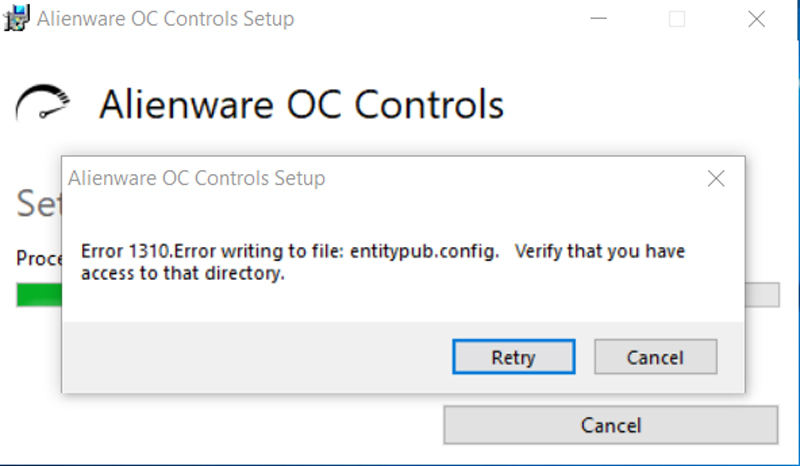Click the installer icon in the title bar
This screenshot has width=800, height=466.
[16, 19]
